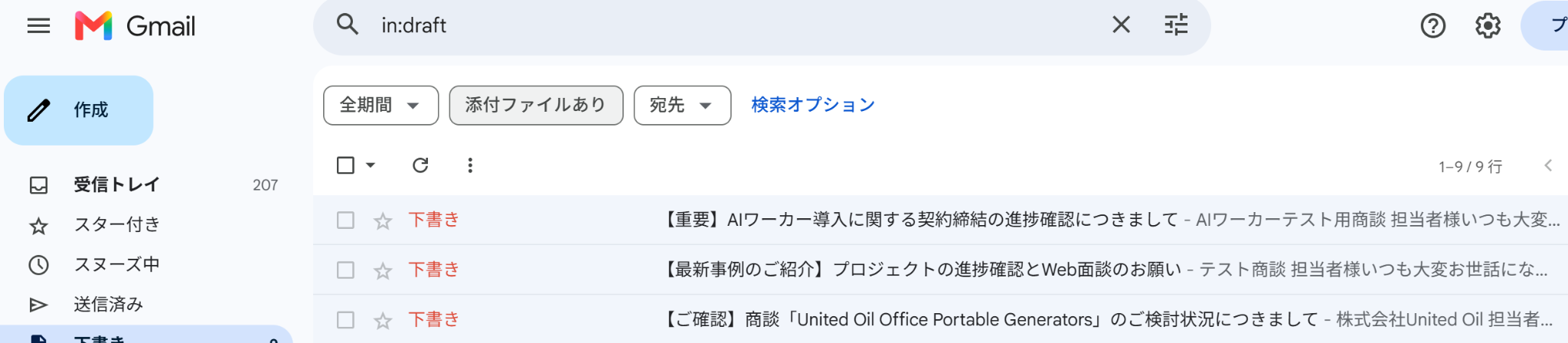Open the 宛先 recipient filter dropdown
Screen dimensions: 1568x343
click(x=682, y=105)
